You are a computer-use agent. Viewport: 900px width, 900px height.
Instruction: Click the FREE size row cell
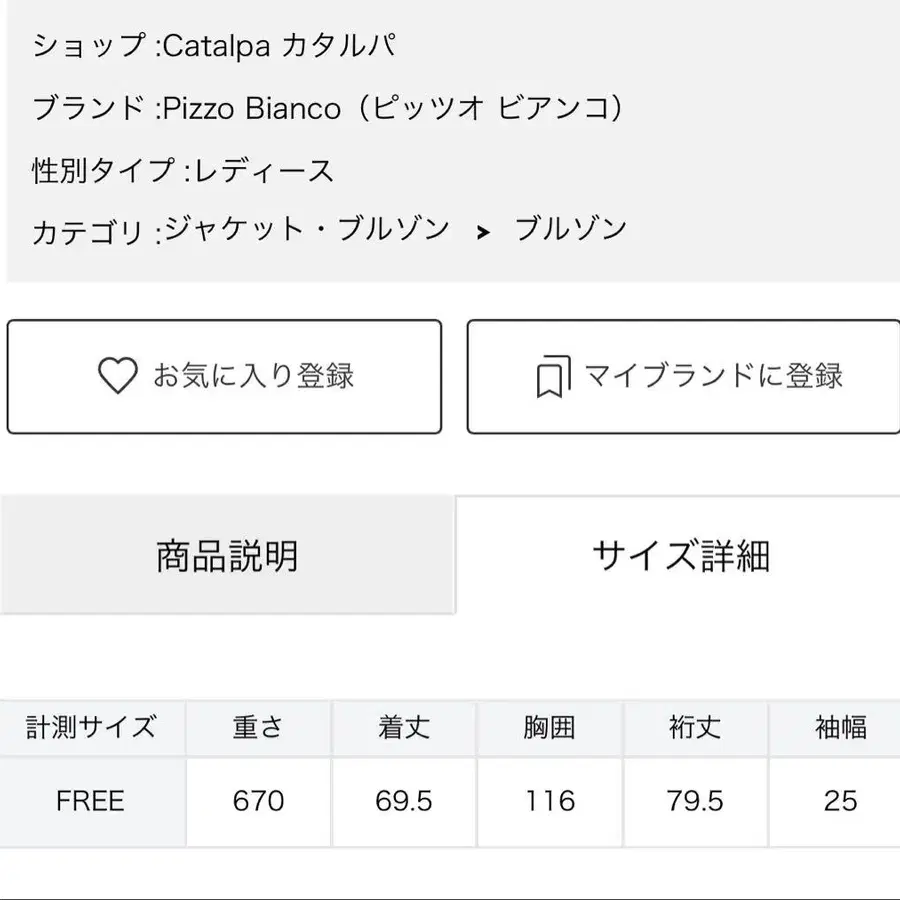pos(91,801)
